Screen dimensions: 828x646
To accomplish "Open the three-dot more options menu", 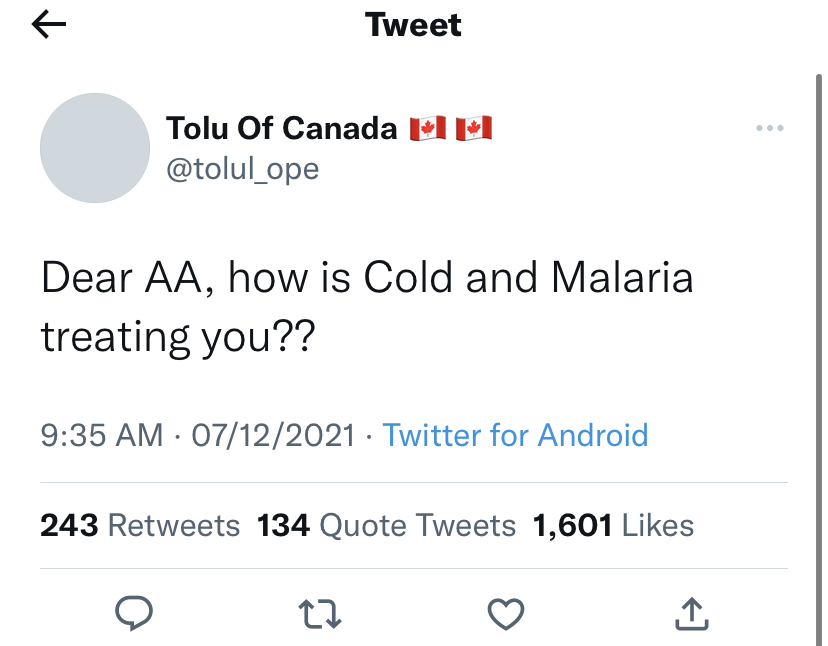I will (769, 128).
